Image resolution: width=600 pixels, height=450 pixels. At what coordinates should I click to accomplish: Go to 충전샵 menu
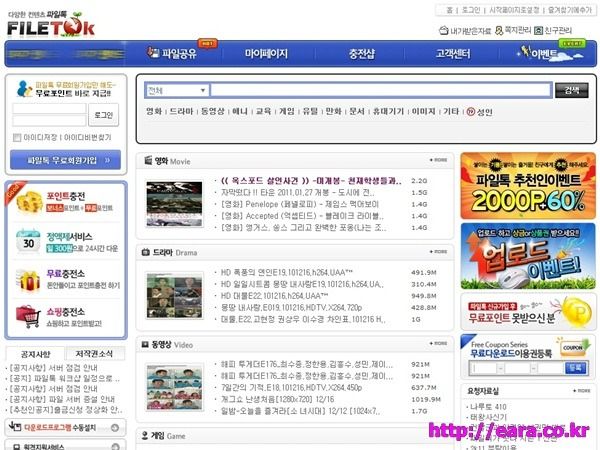[x=362, y=54]
